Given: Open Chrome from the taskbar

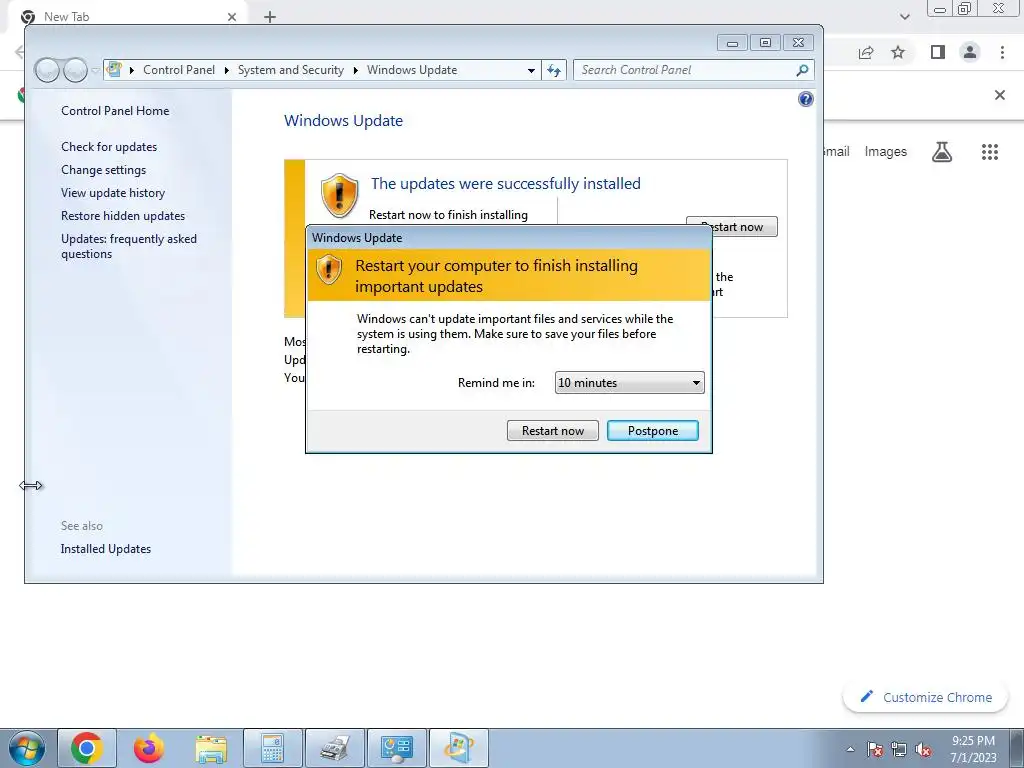Looking at the screenshot, I should coord(87,748).
